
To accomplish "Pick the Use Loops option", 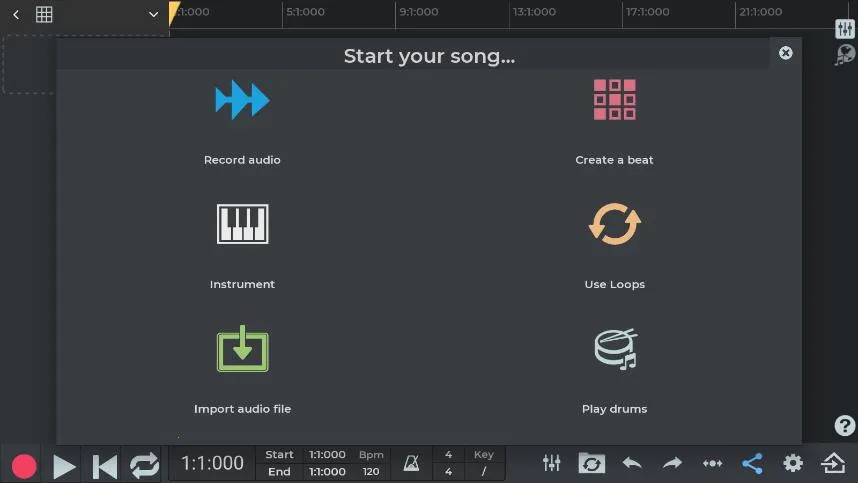I will tap(614, 225).
